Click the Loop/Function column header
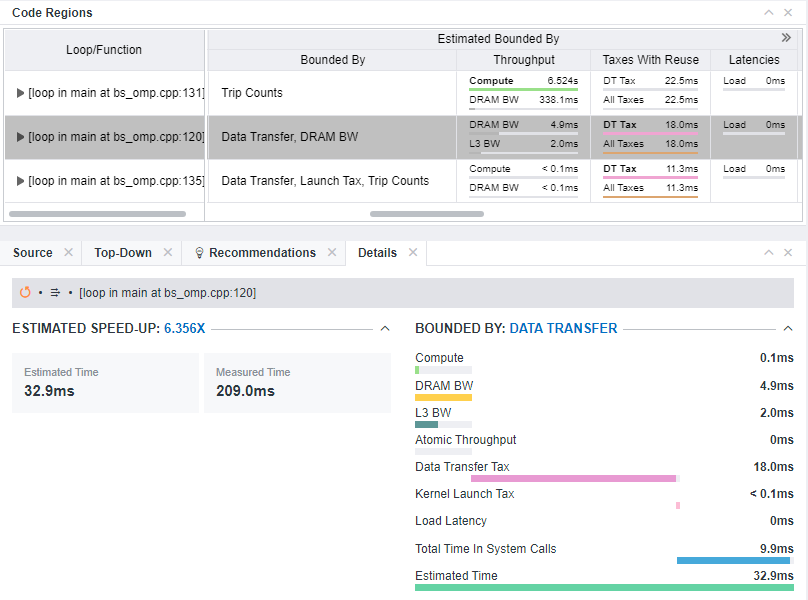Screen dimensions: 808x600 pos(104,50)
